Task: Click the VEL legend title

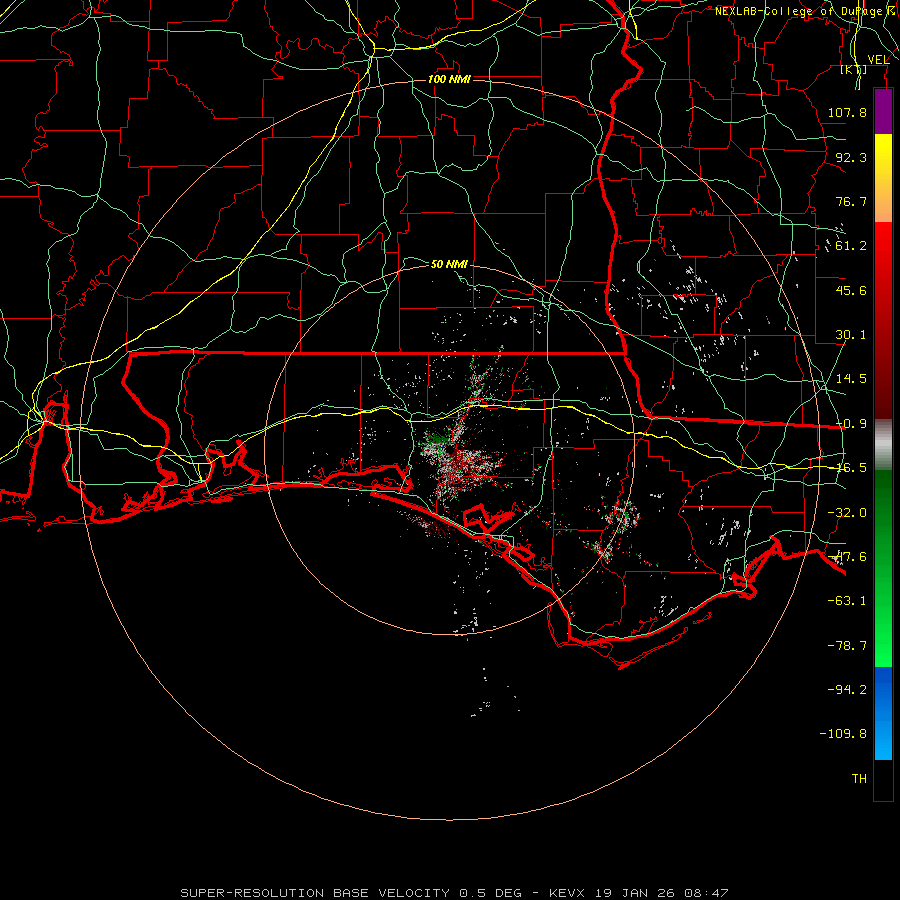Action: click(879, 60)
